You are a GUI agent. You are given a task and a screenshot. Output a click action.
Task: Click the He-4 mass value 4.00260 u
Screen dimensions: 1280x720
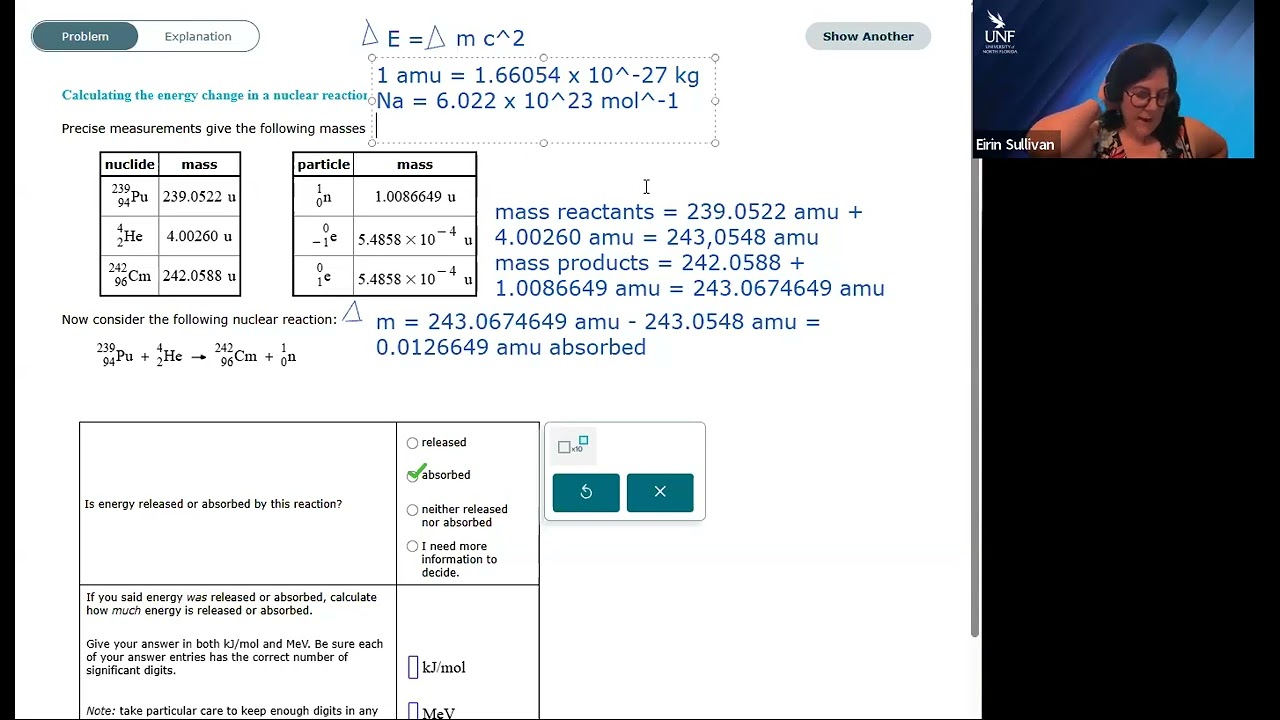pyautogui.click(x=199, y=236)
